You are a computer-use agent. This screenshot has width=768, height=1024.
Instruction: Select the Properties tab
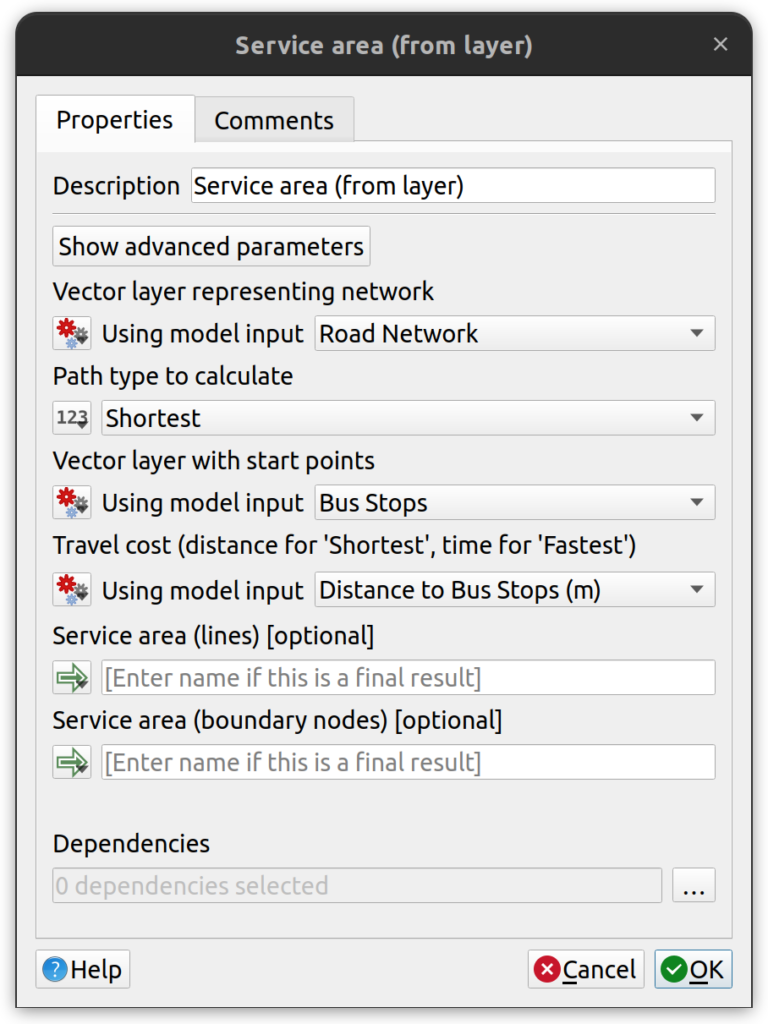115,120
